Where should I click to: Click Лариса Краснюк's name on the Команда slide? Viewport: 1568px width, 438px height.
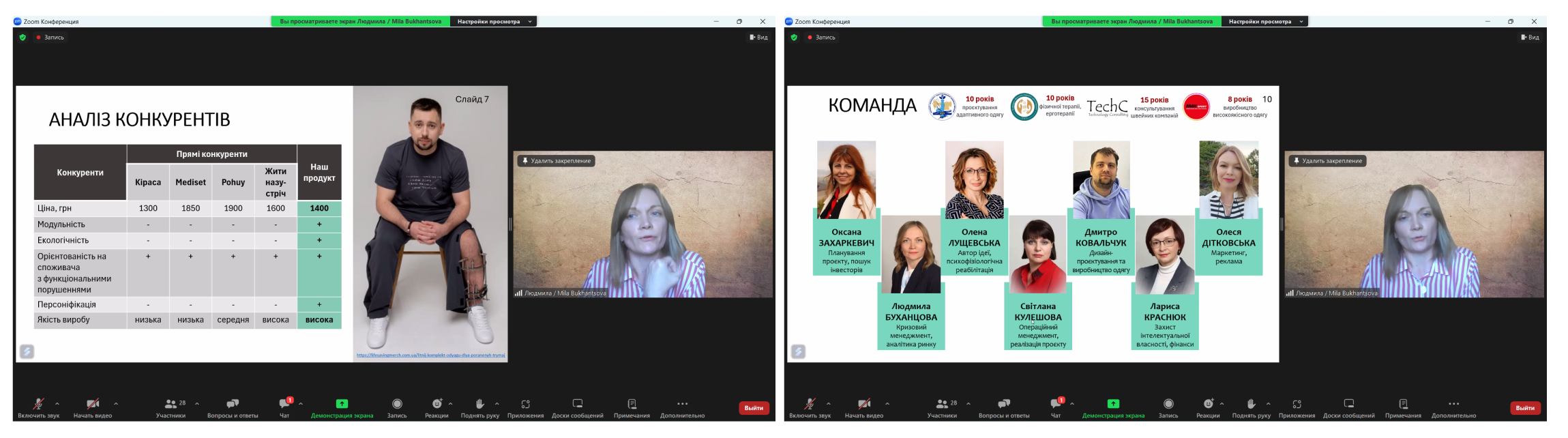click(x=1165, y=312)
